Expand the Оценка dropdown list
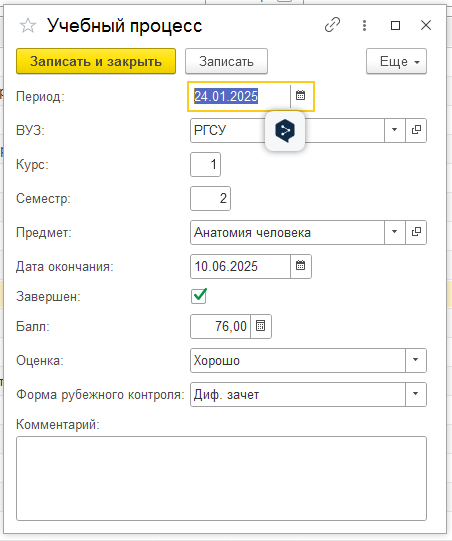Image resolution: width=452 pixels, height=541 pixels. click(416, 360)
